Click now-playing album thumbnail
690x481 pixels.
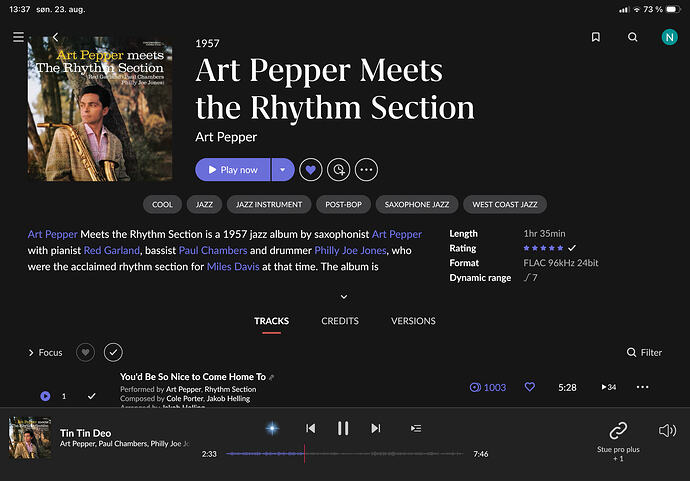[30, 438]
